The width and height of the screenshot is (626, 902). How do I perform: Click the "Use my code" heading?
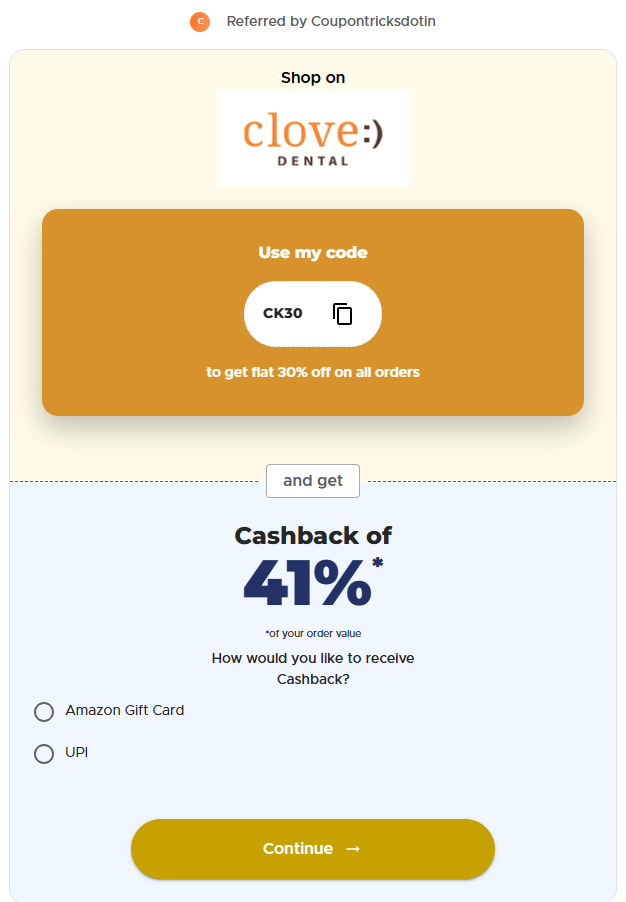pyautogui.click(x=313, y=253)
